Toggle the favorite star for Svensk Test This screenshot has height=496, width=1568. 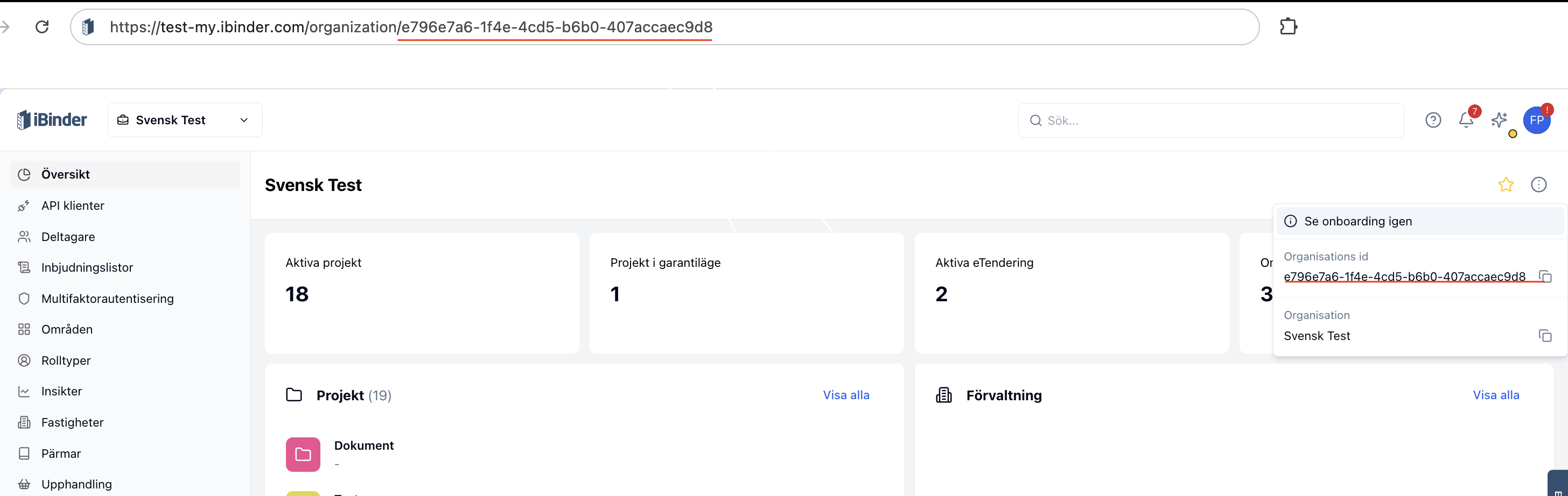coord(1506,185)
